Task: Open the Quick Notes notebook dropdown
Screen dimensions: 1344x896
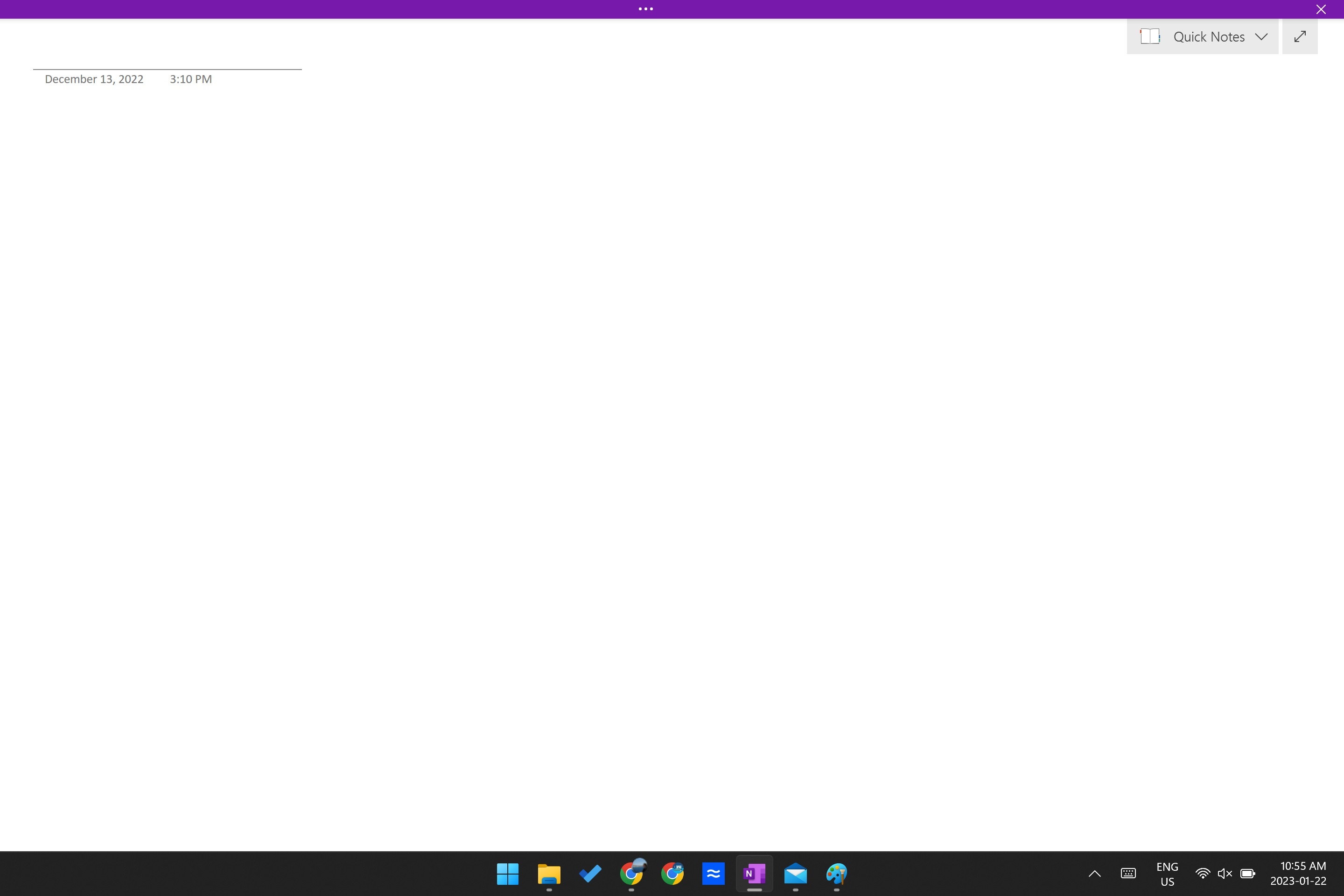Action: (x=1262, y=36)
